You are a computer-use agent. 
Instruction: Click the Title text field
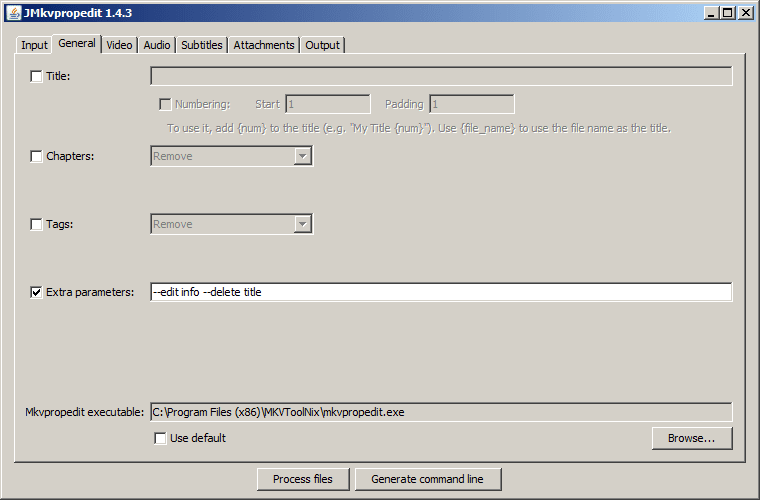(441, 76)
